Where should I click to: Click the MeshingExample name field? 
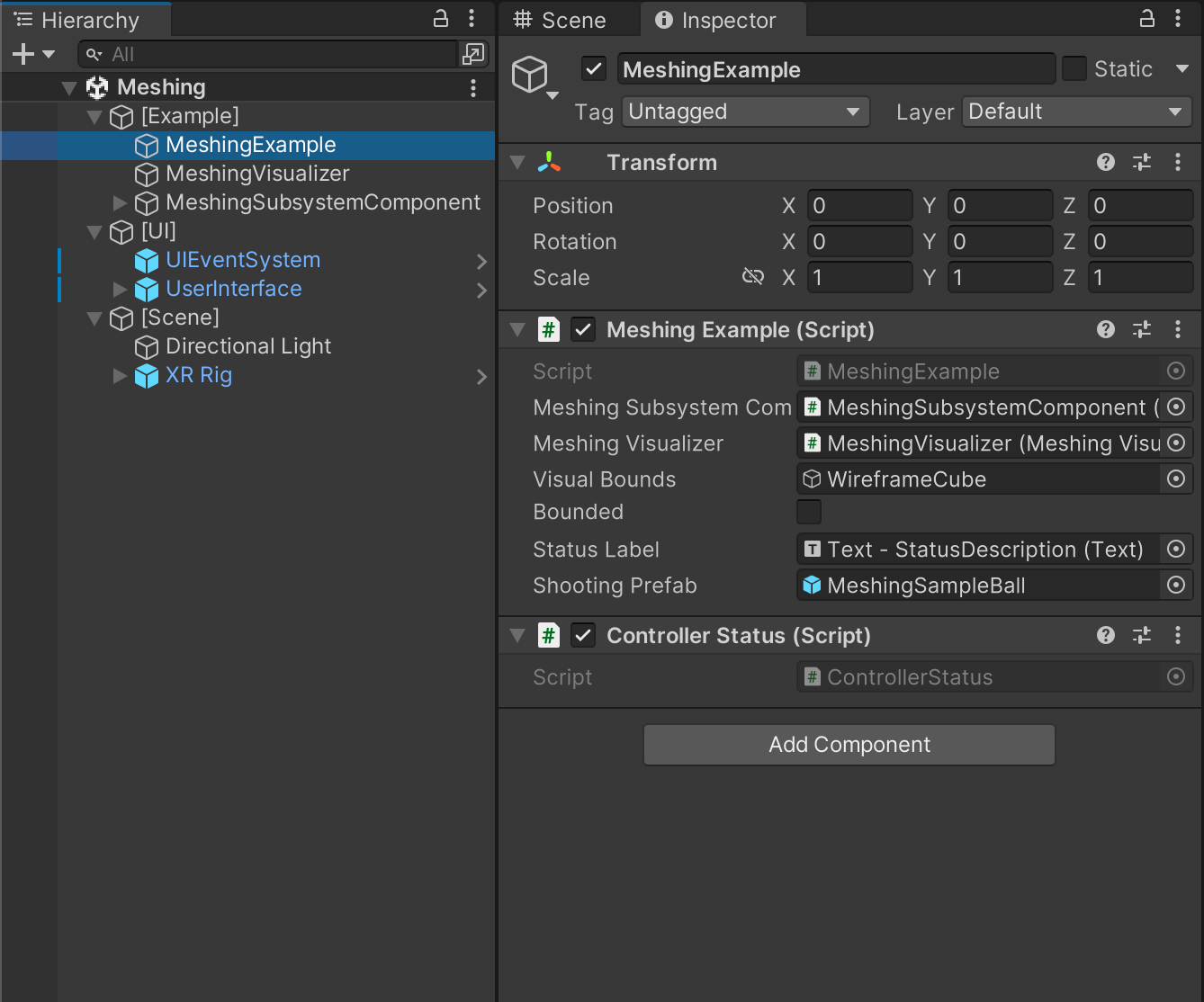(x=836, y=68)
